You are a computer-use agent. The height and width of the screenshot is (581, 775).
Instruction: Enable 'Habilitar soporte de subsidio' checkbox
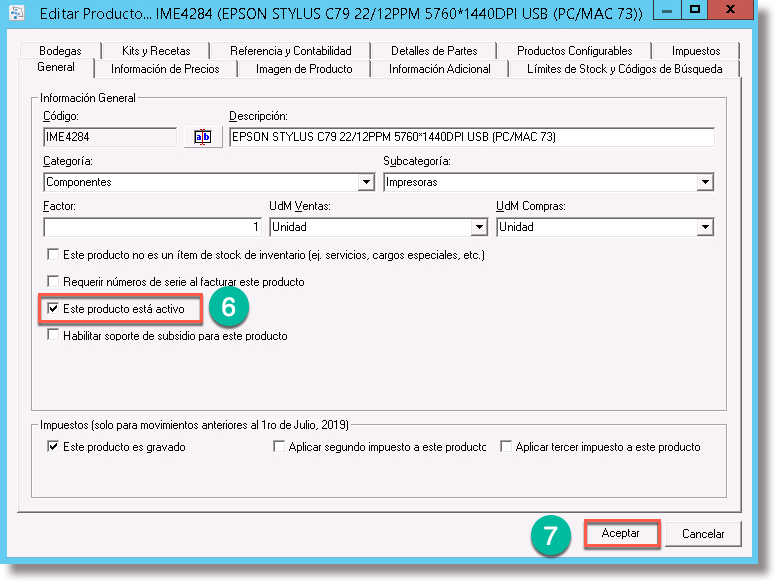coord(53,335)
